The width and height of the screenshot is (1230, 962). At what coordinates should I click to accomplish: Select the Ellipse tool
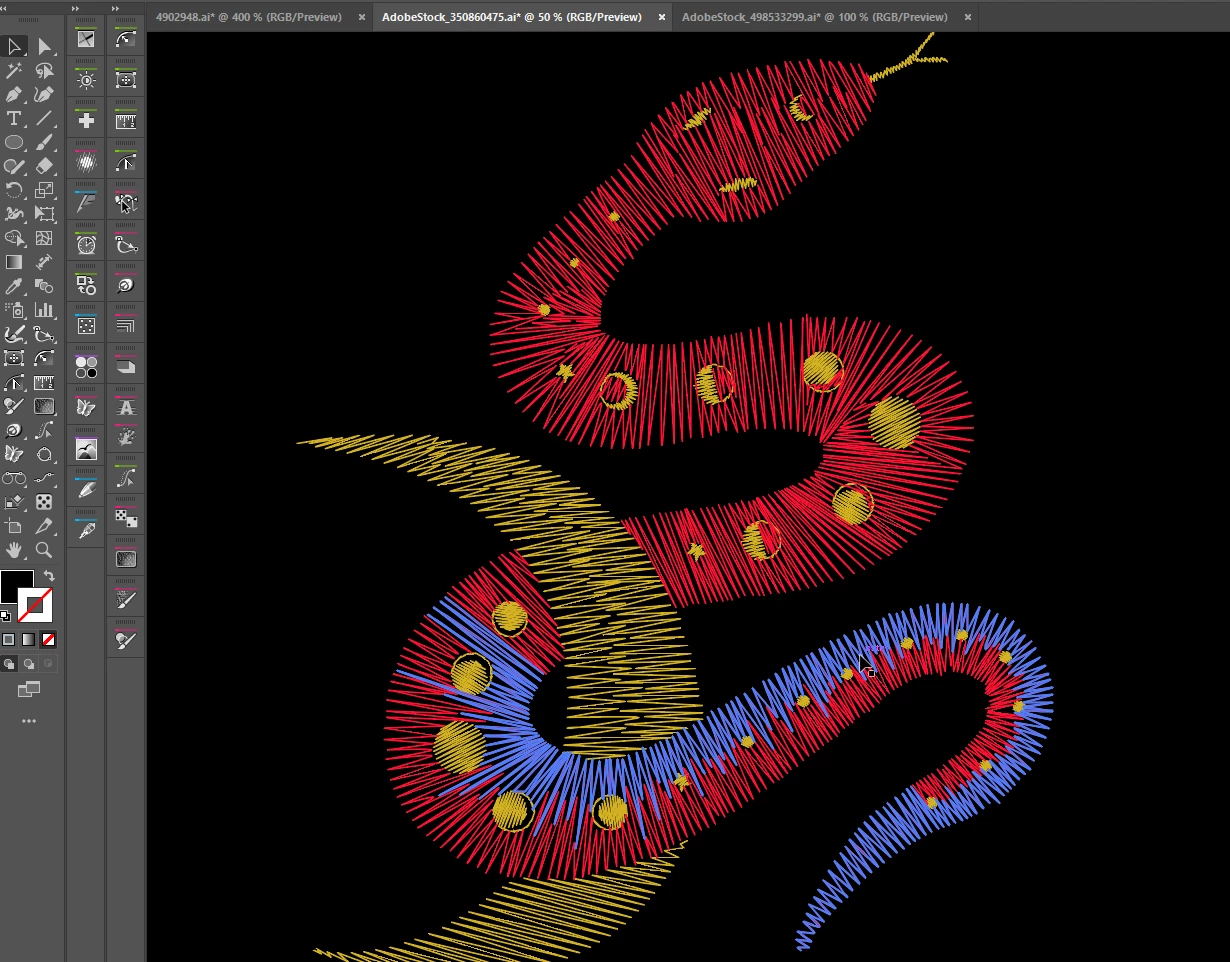(14, 142)
